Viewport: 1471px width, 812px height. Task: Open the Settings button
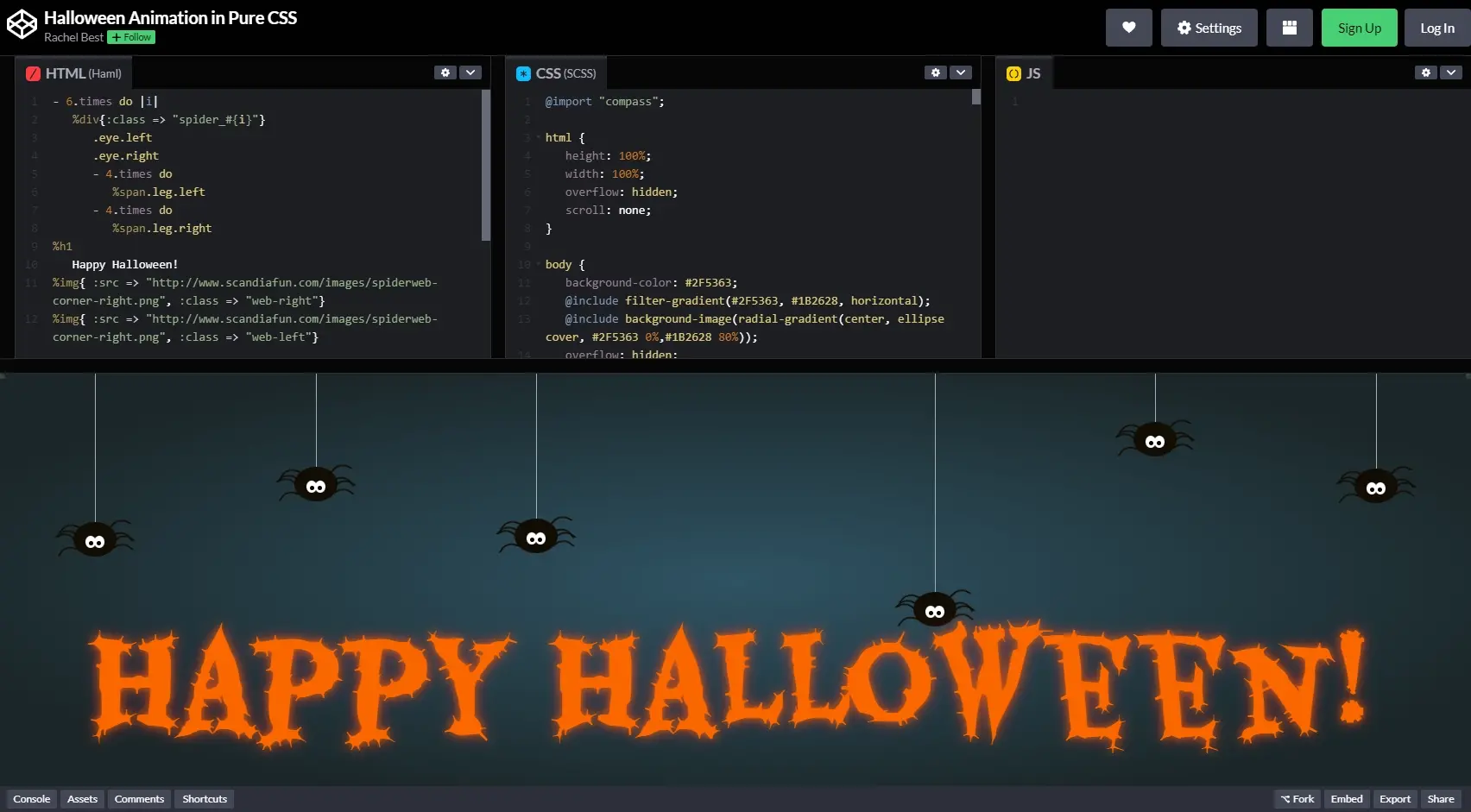point(1209,28)
